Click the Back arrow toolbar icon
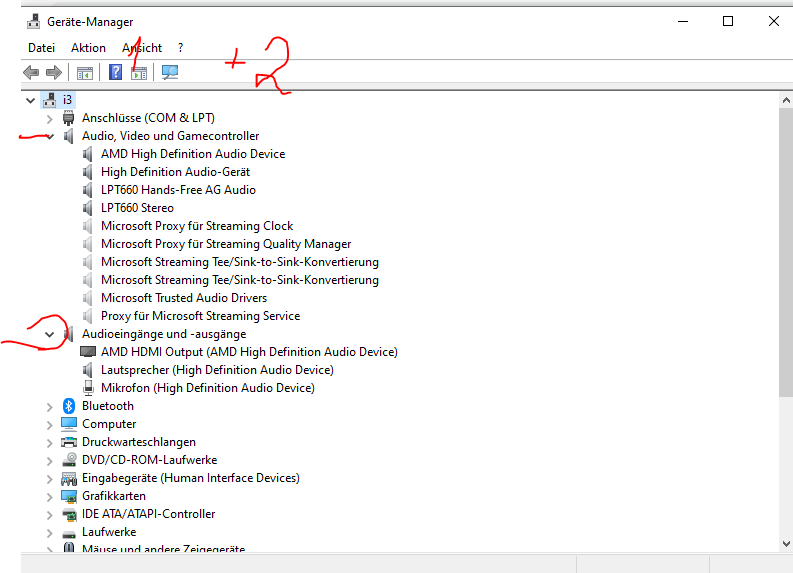 coord(31,73)
